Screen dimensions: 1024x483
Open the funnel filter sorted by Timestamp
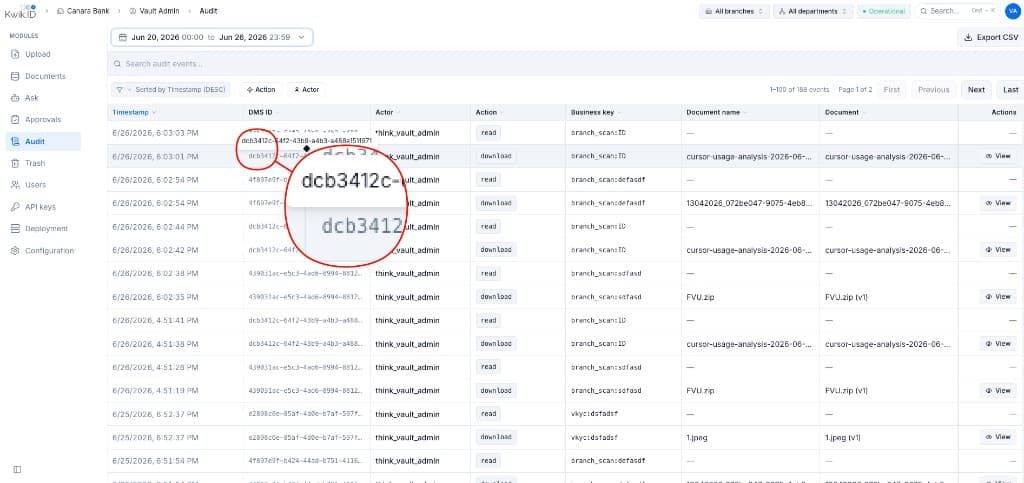(170, 89)
